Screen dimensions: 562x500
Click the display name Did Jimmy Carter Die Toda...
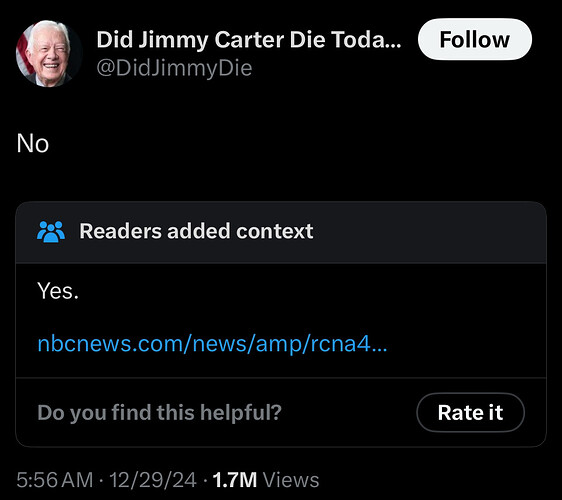click(x=249, y=39)
